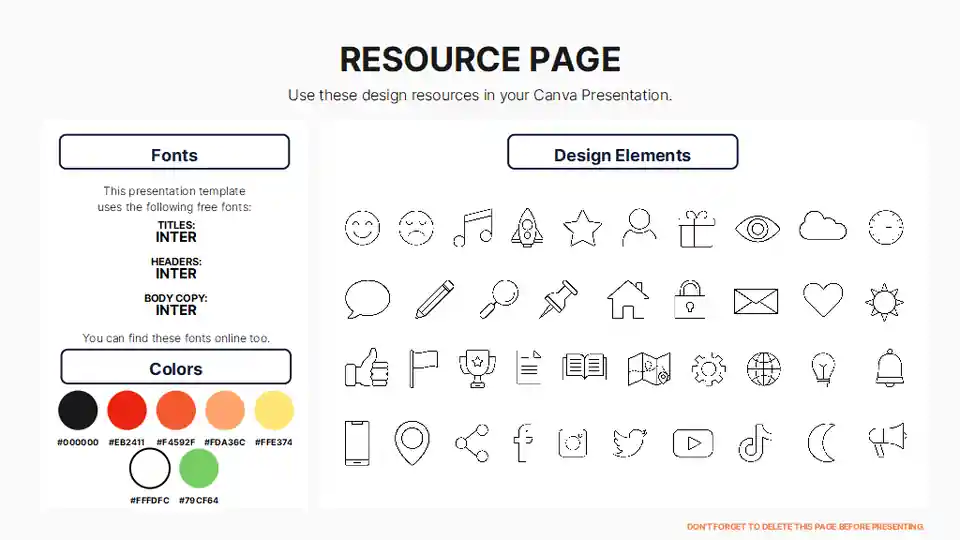The height and width of the screenshot is (540, 960).
Task: Pick the orange #F4592F swatch
Action: (x=176, y=410)
